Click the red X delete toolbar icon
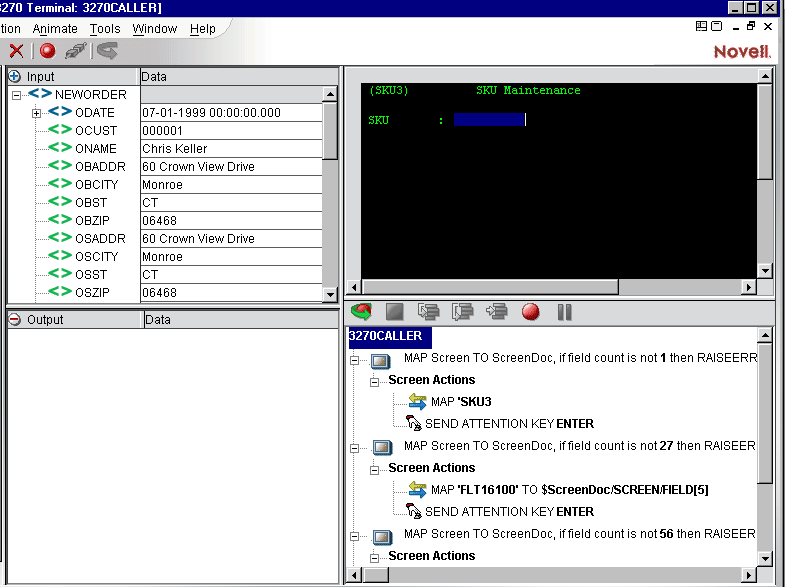Screen dimensions: 785x587 pyautogui.click(x=17, y=51)
